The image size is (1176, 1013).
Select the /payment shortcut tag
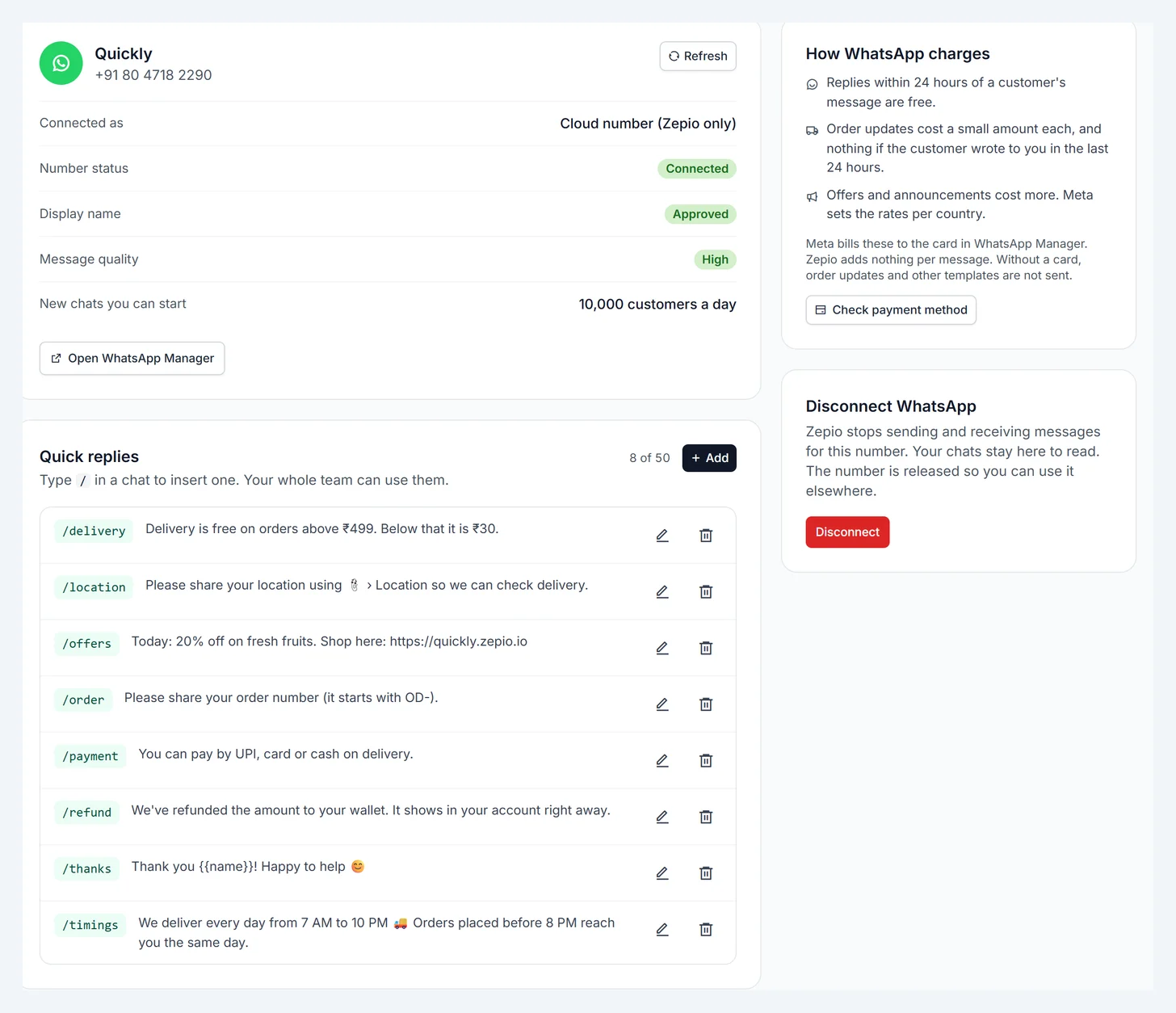[x=90, y=756]
